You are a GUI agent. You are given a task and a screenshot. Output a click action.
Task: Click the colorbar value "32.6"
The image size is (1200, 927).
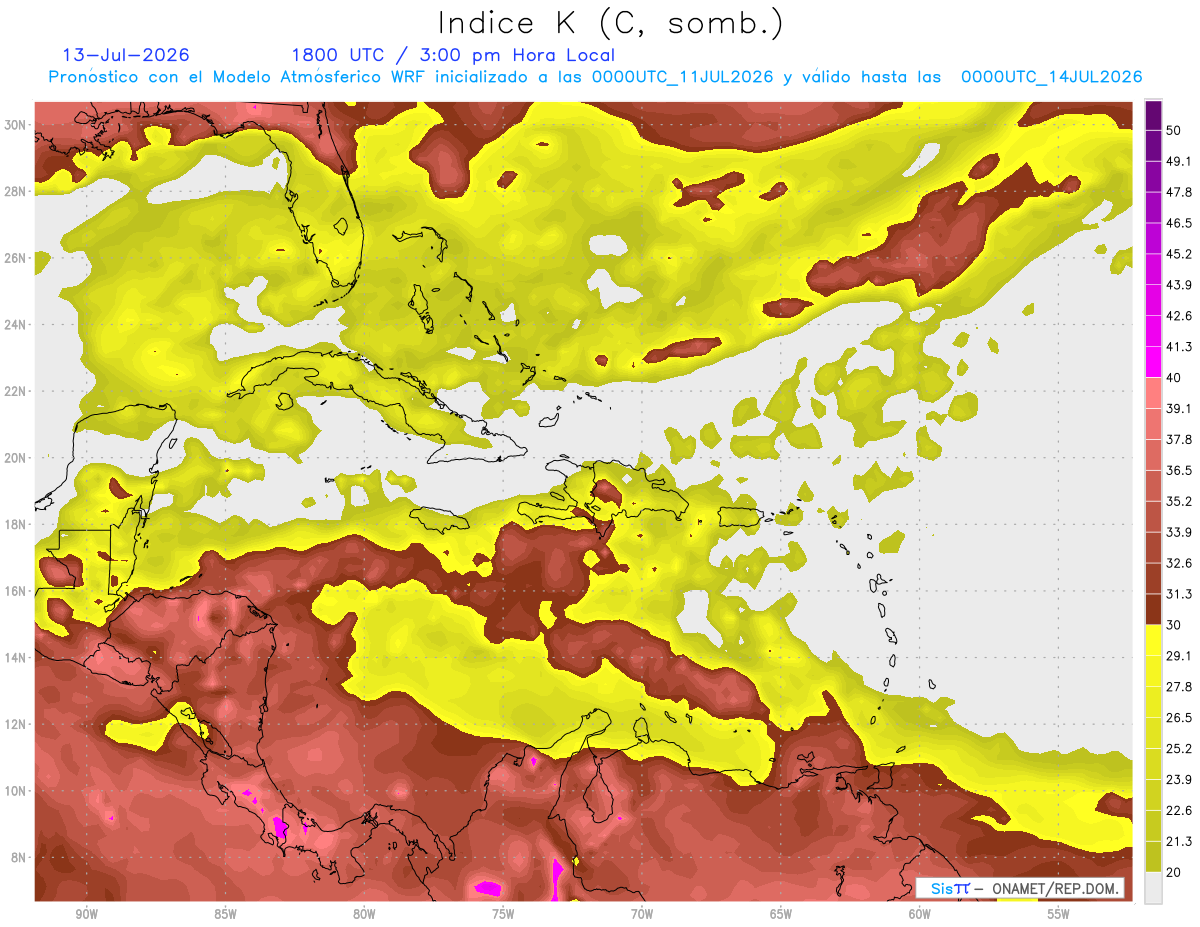tap(1179, 563)
